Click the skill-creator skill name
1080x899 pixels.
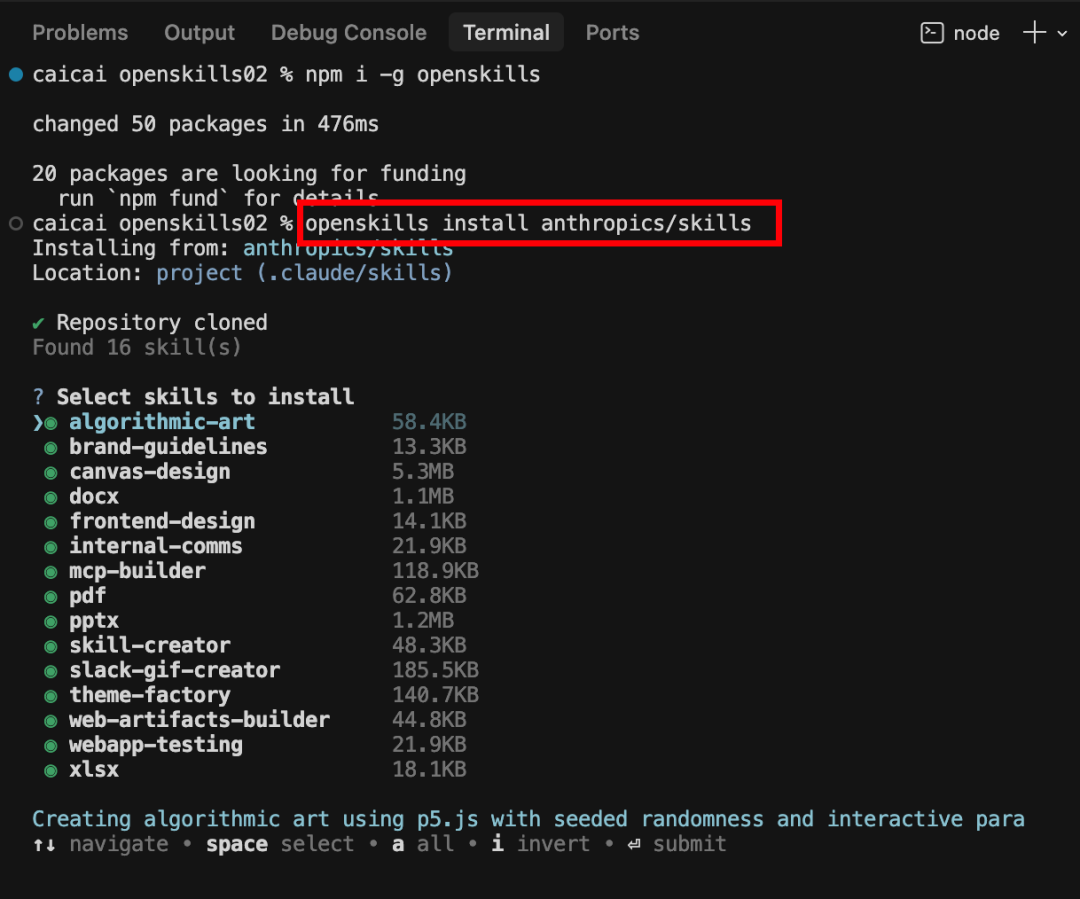point(149,645)
